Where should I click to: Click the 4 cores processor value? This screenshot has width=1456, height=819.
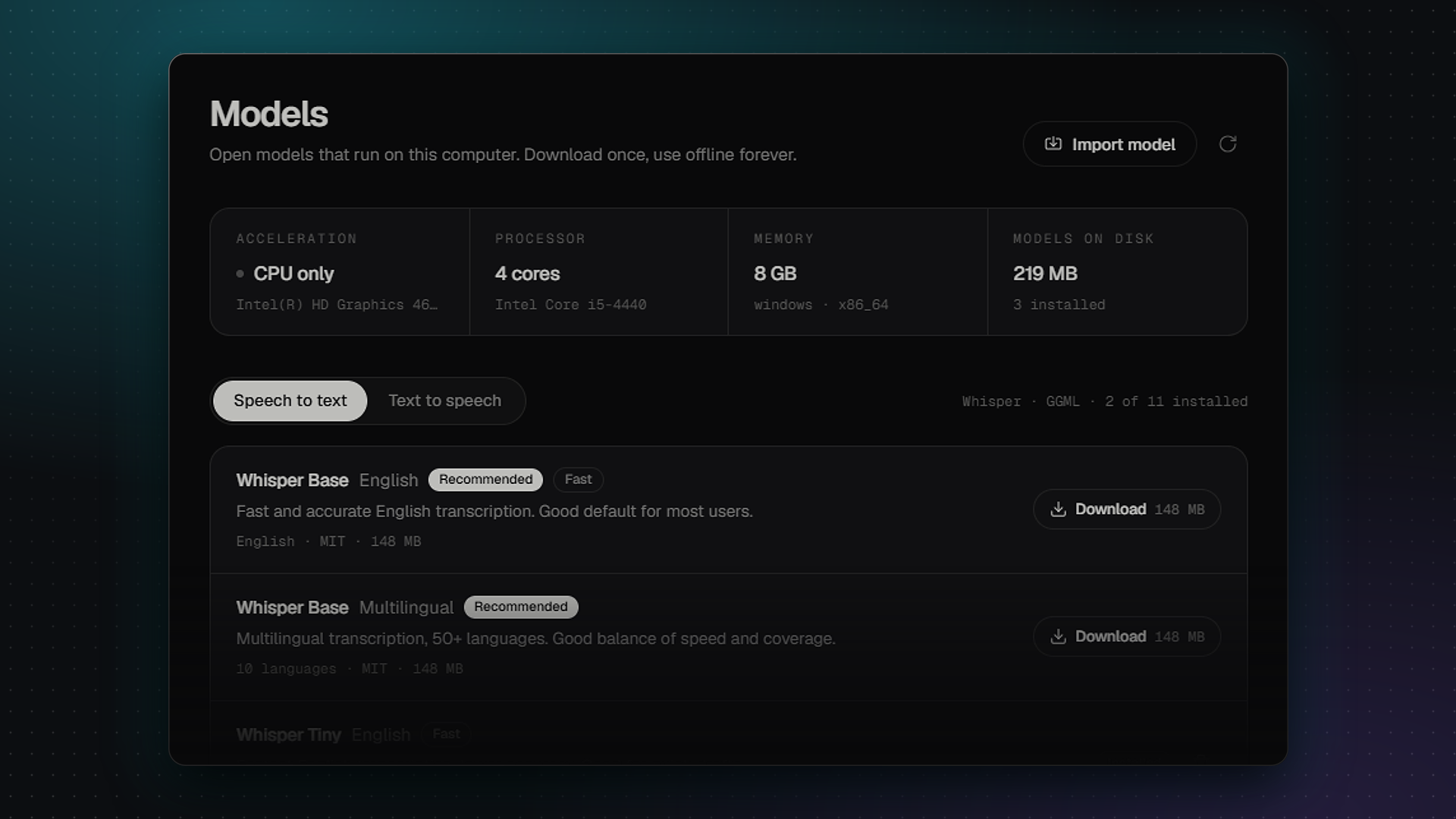tap(527, 274)
